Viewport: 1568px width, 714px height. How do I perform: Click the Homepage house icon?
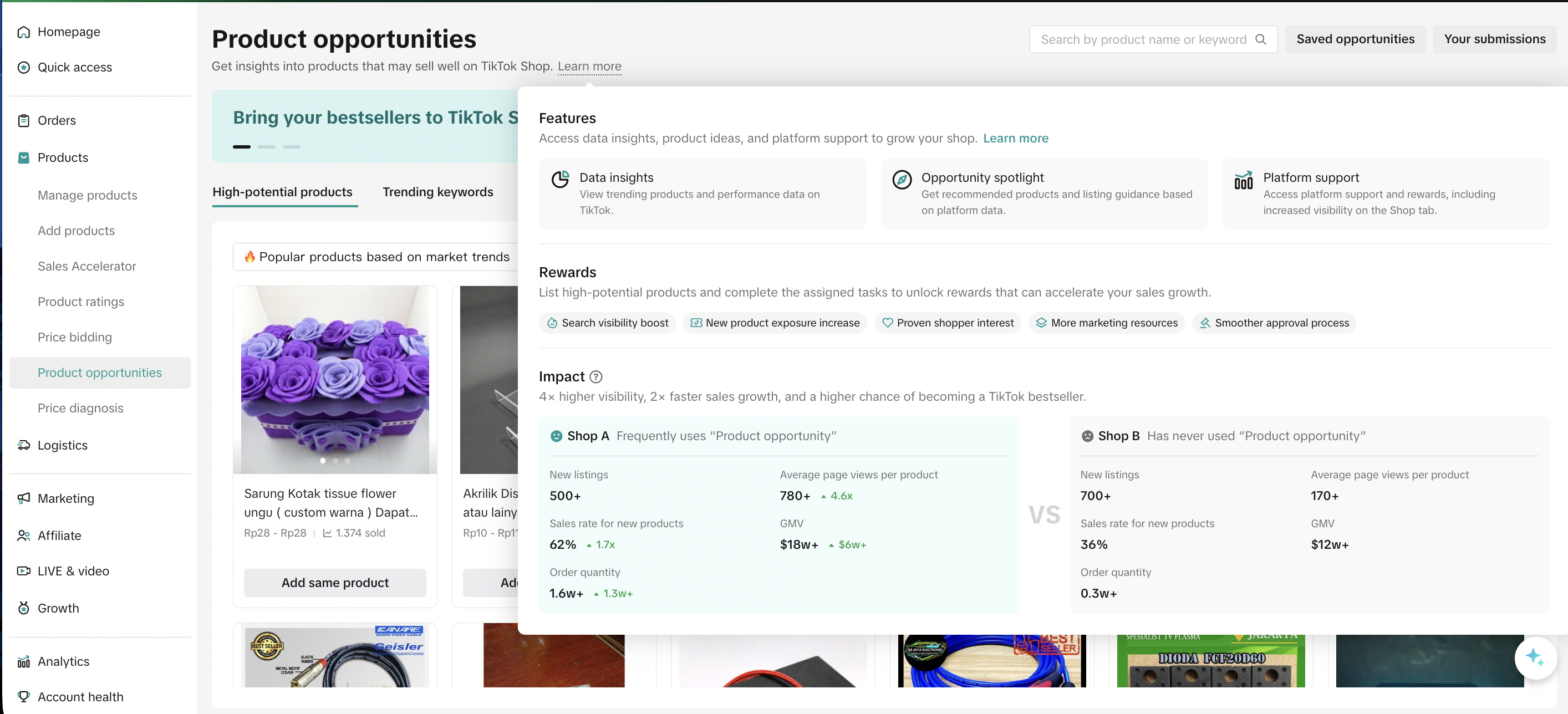(24, 32)
